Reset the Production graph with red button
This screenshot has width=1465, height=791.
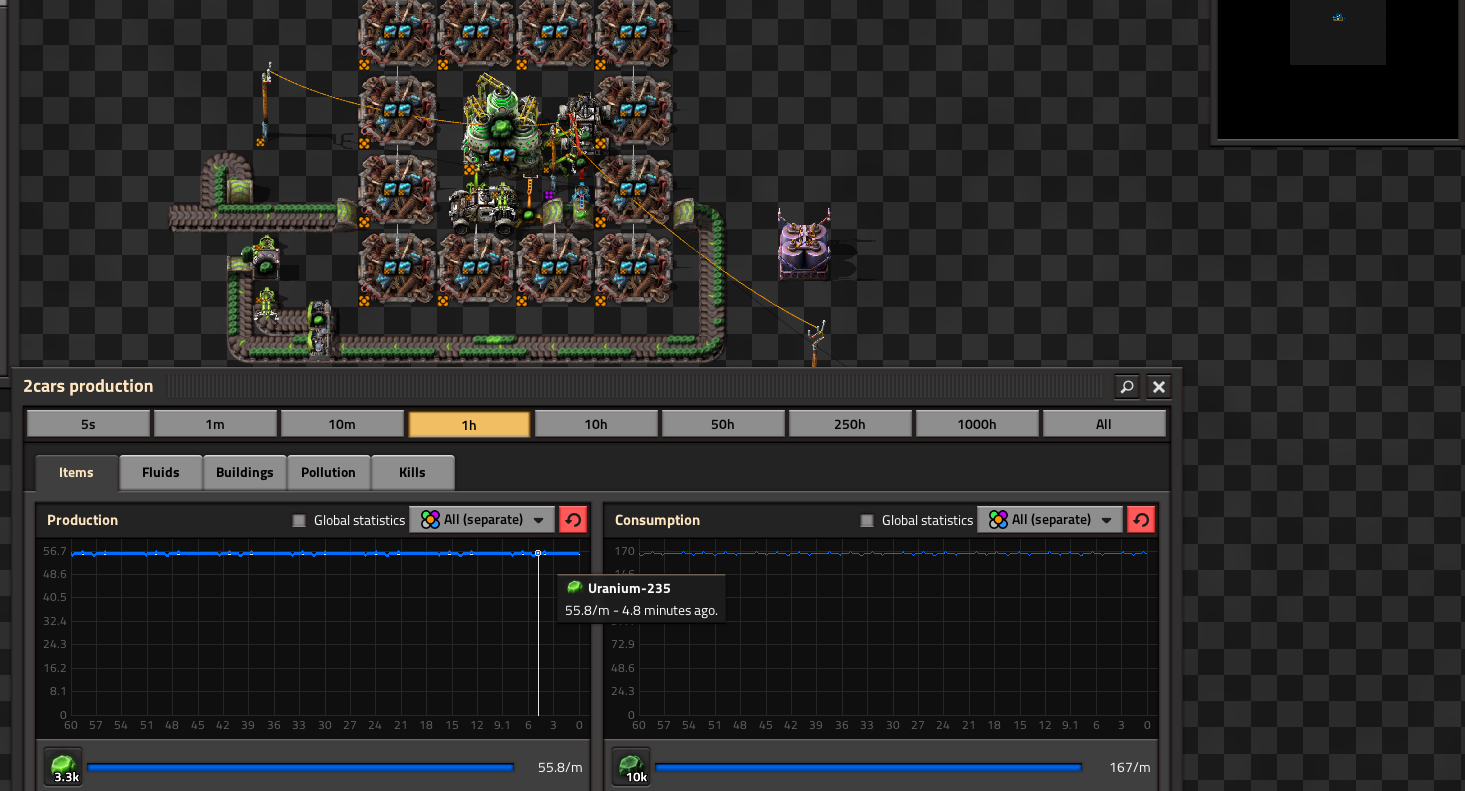pos(573,520)
